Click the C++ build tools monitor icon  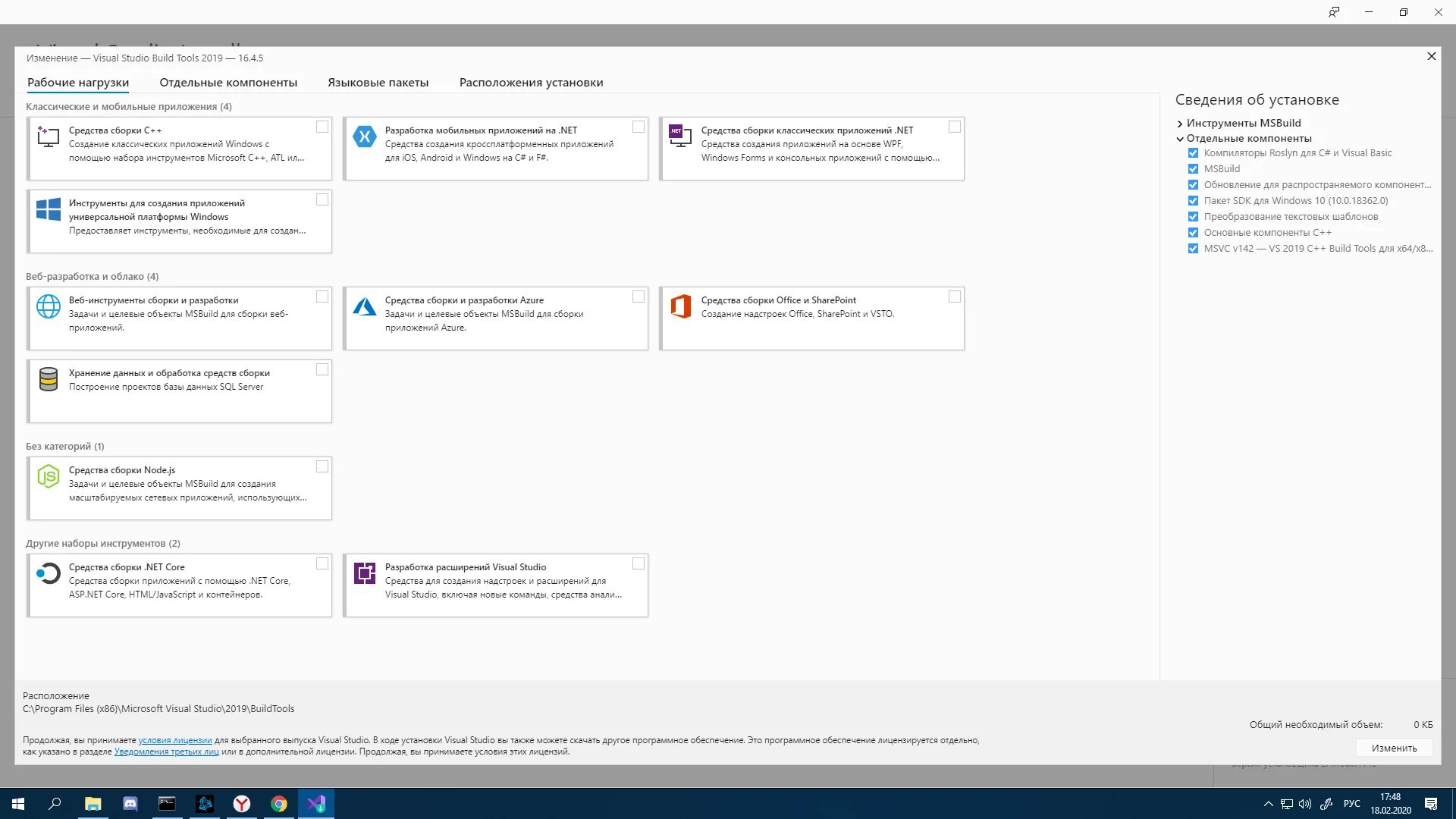(48, 136)
